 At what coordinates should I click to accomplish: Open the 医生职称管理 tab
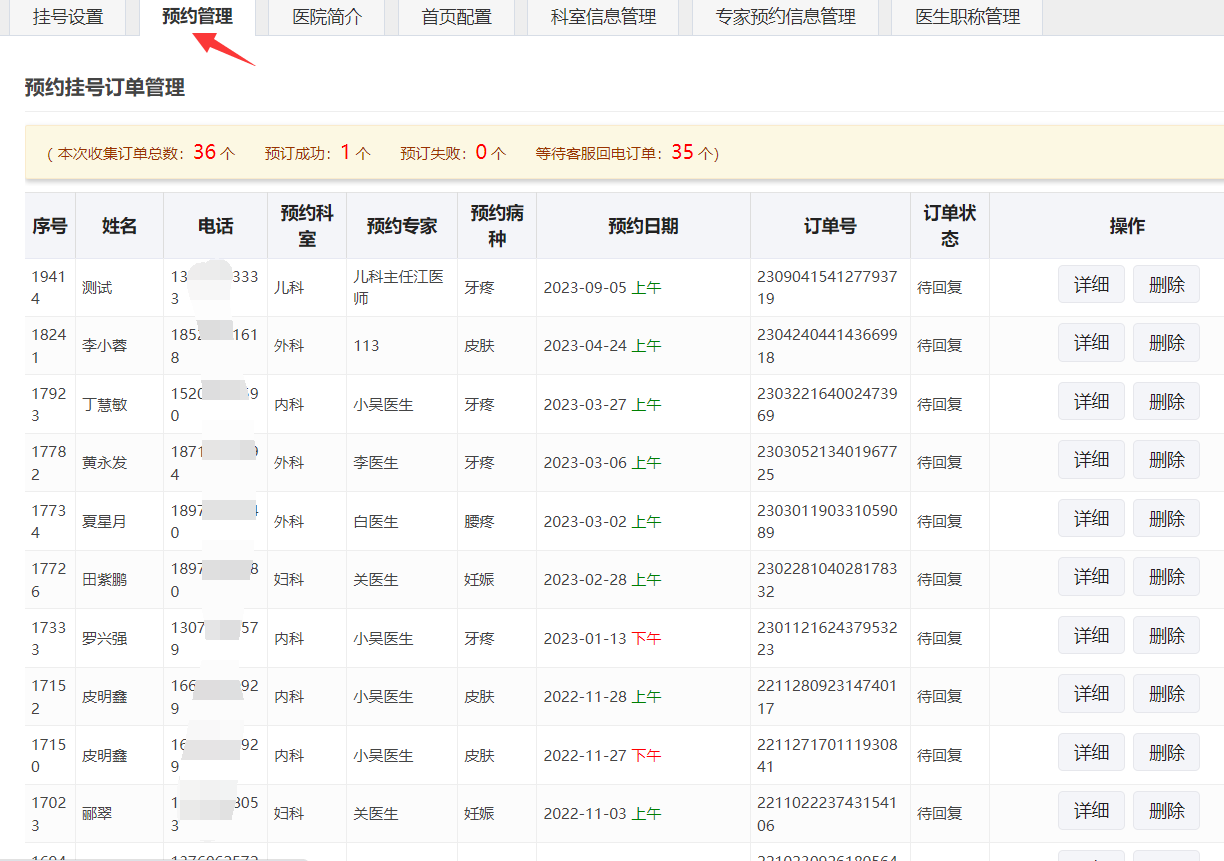coord(966,17)
